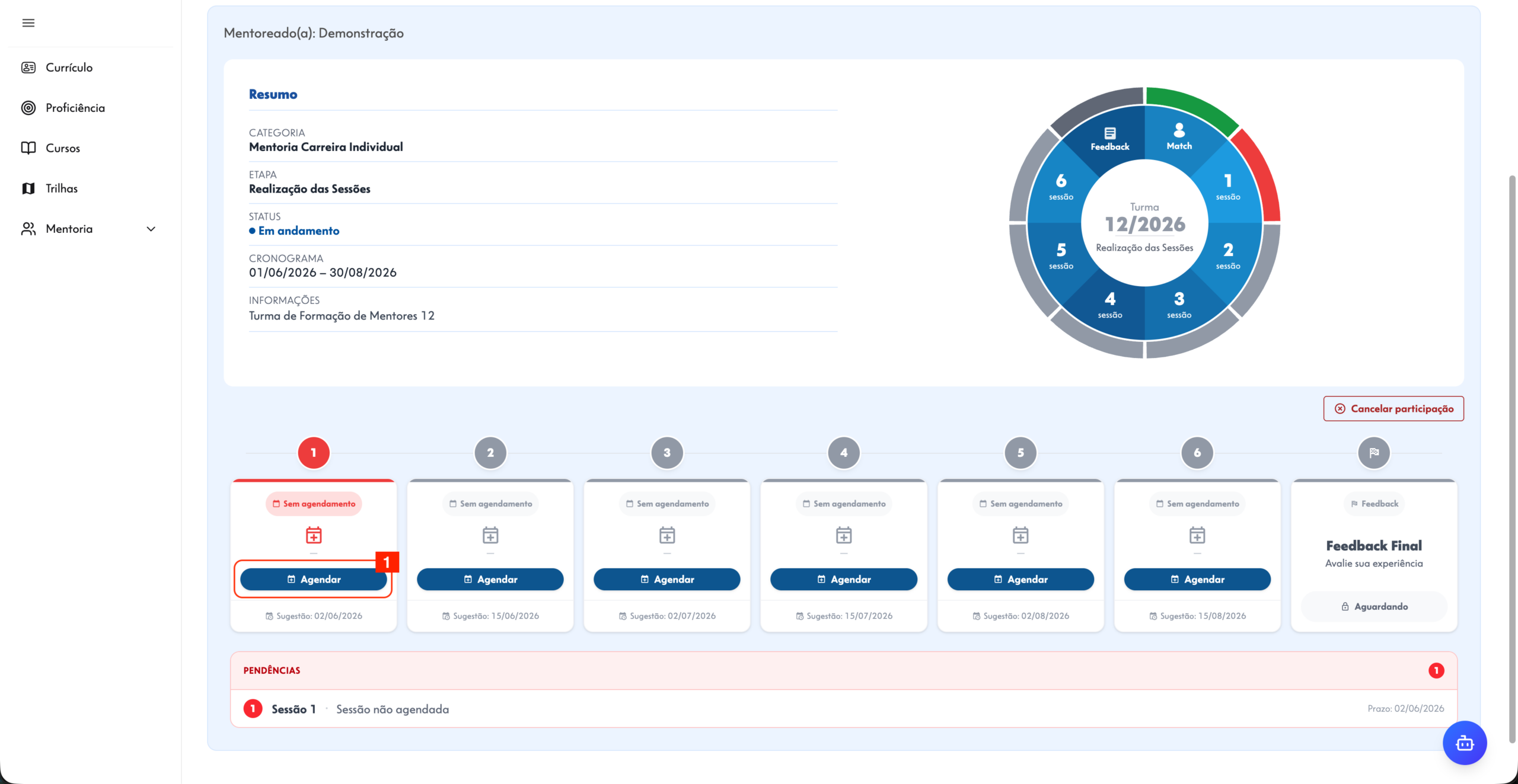Expand the Mentoria menu chevron

pos(151,229)
